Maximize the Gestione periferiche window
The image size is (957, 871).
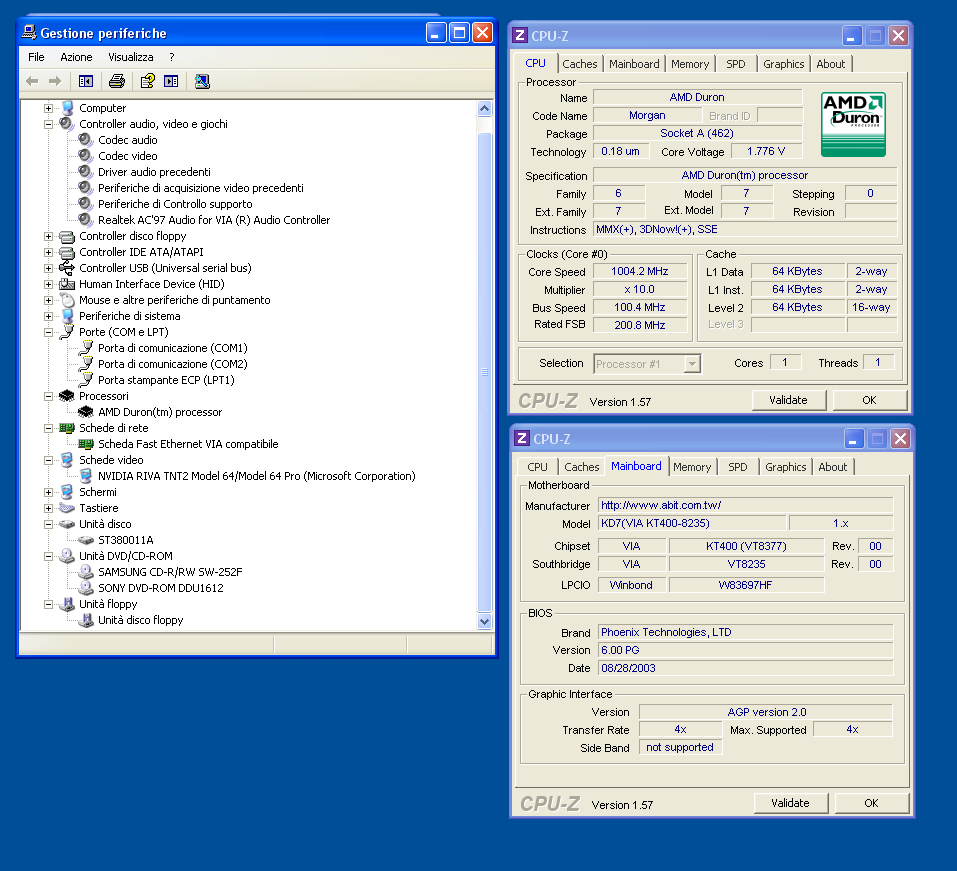pos(459,33)
